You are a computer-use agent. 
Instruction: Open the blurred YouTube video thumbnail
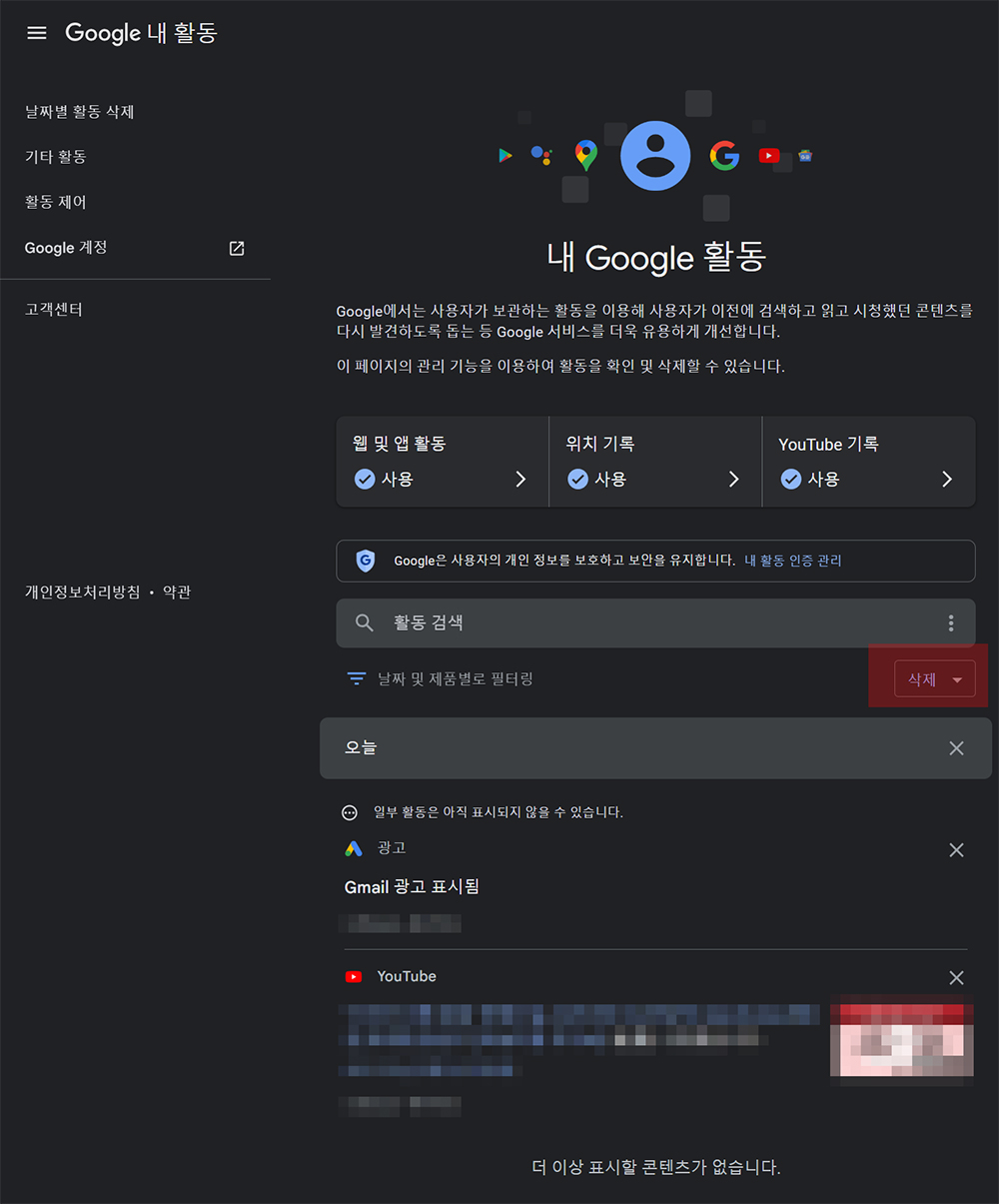[902, 1040]
